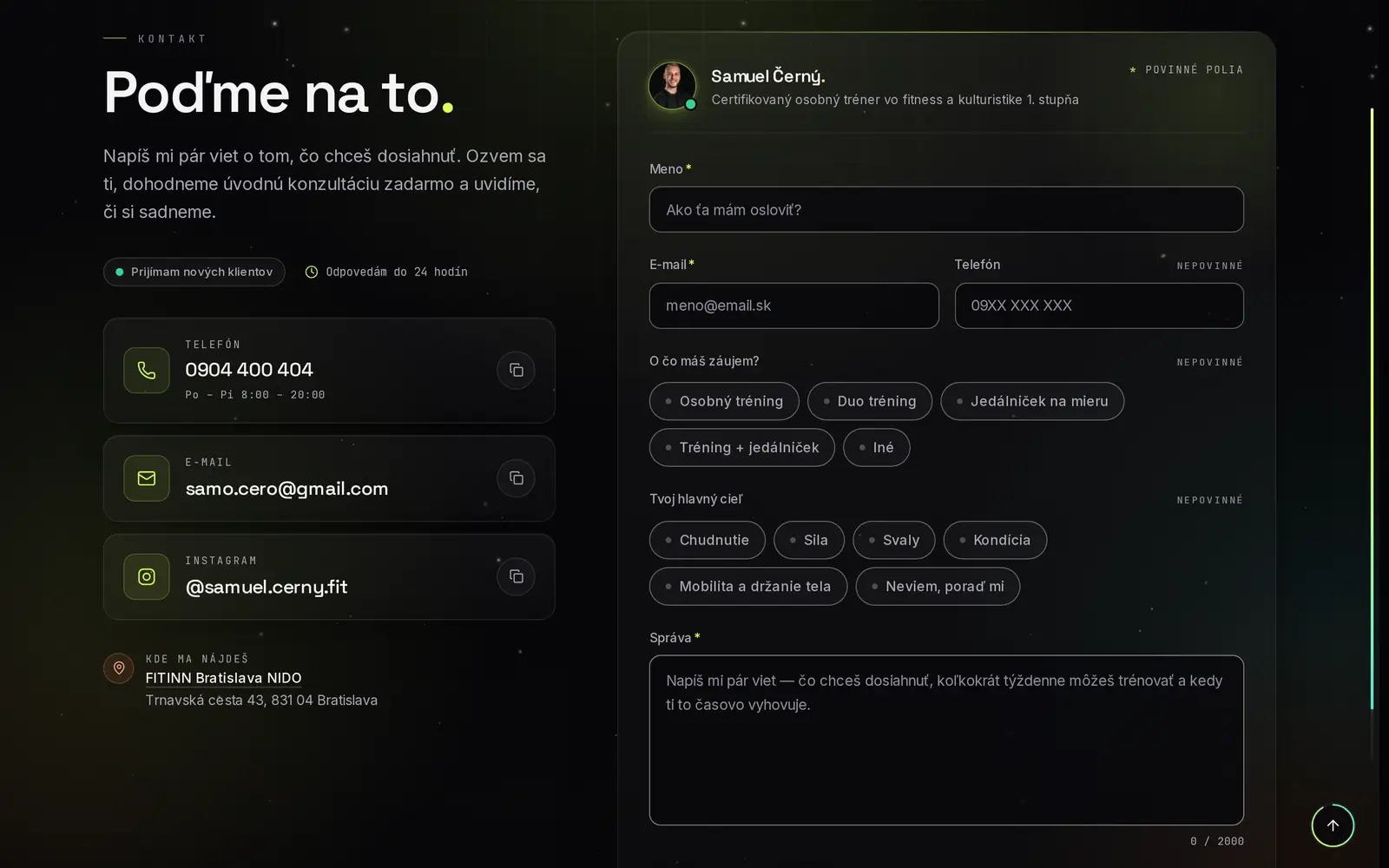Click the address Trnavská cesta 43
Screen dimensions: 1389x868
coord(261,700)
